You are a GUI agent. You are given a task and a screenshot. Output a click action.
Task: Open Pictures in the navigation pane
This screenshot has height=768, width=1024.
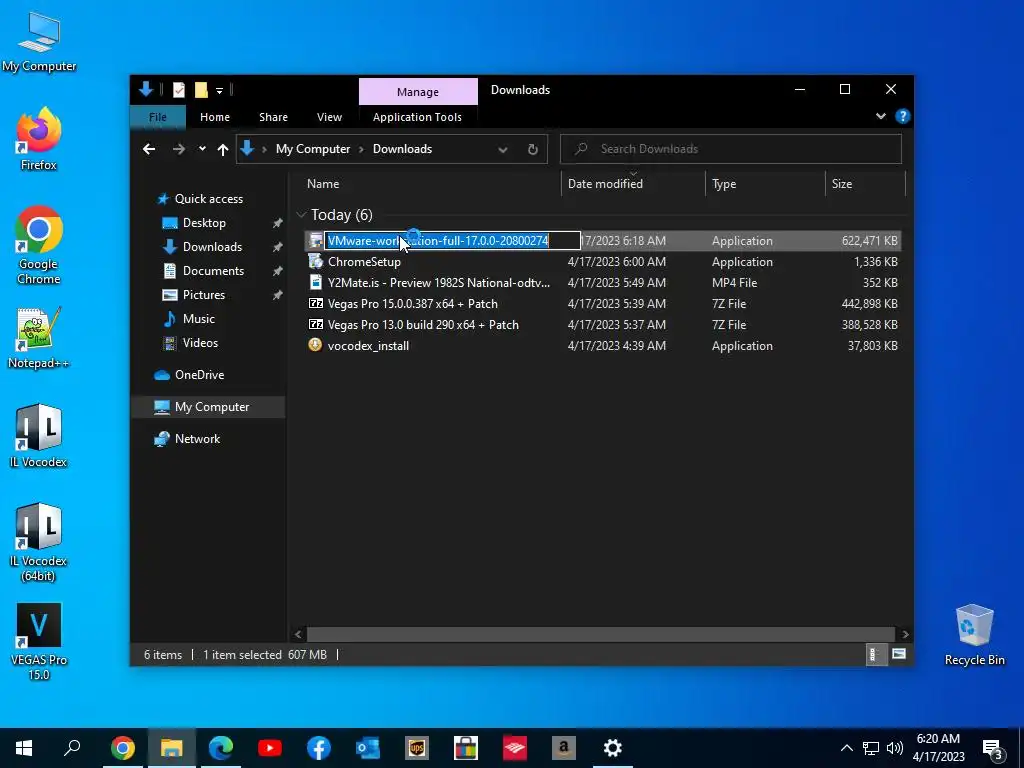pos(204,295)
